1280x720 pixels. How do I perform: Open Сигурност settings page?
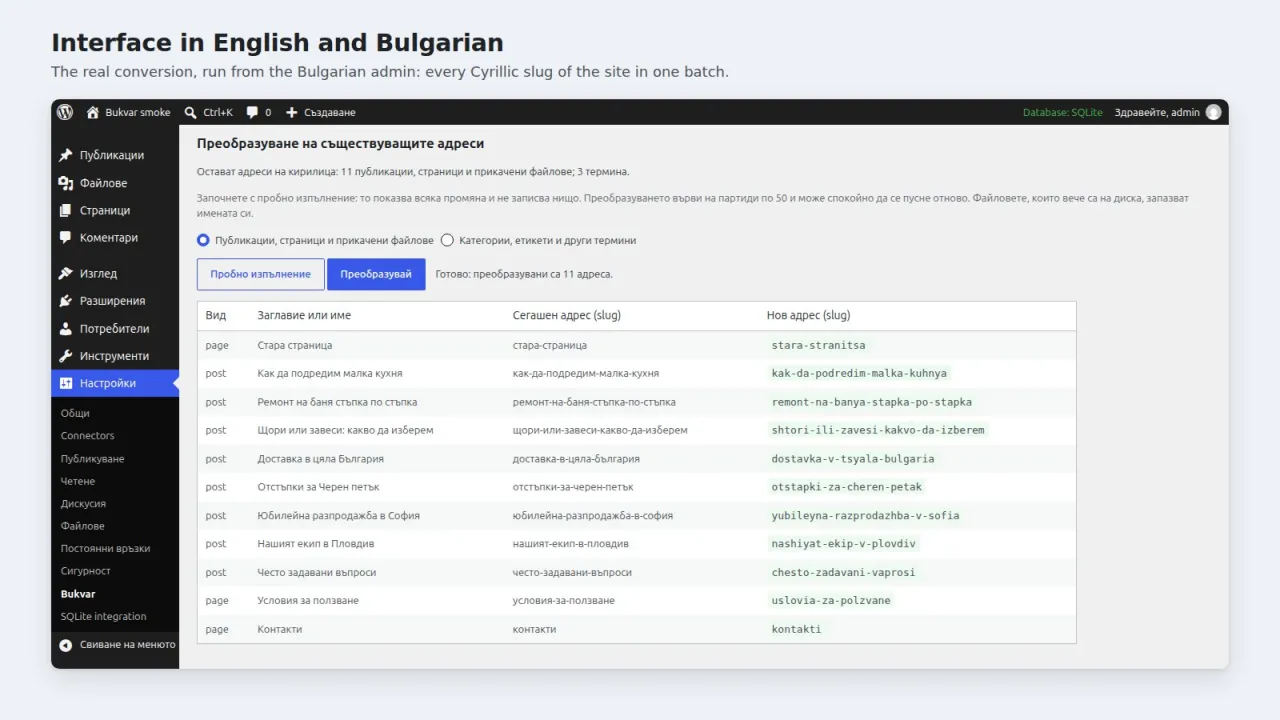point(85,571)
